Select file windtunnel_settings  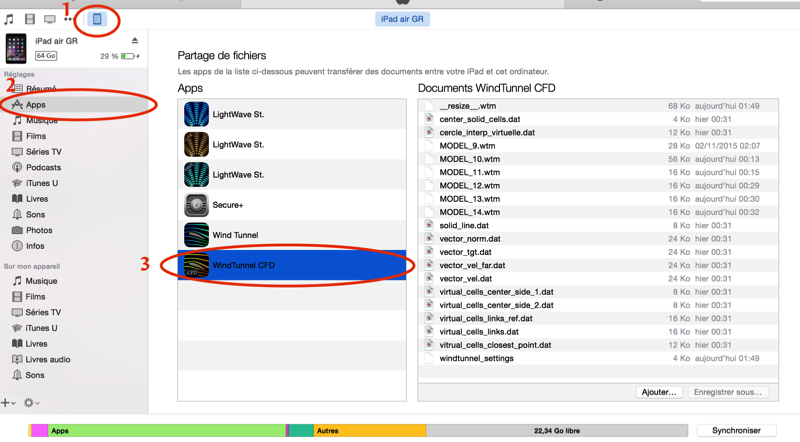point(598,358)
